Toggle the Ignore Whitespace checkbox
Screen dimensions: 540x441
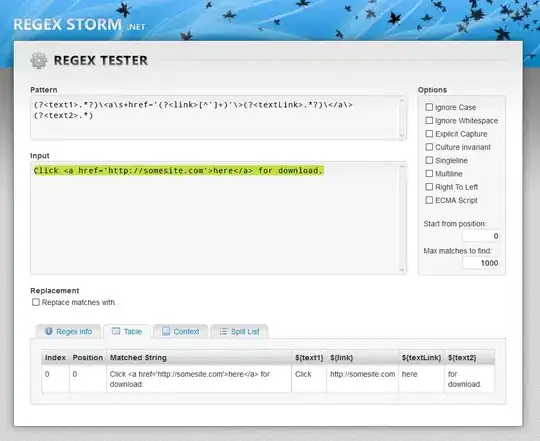[x=429, y=120]
